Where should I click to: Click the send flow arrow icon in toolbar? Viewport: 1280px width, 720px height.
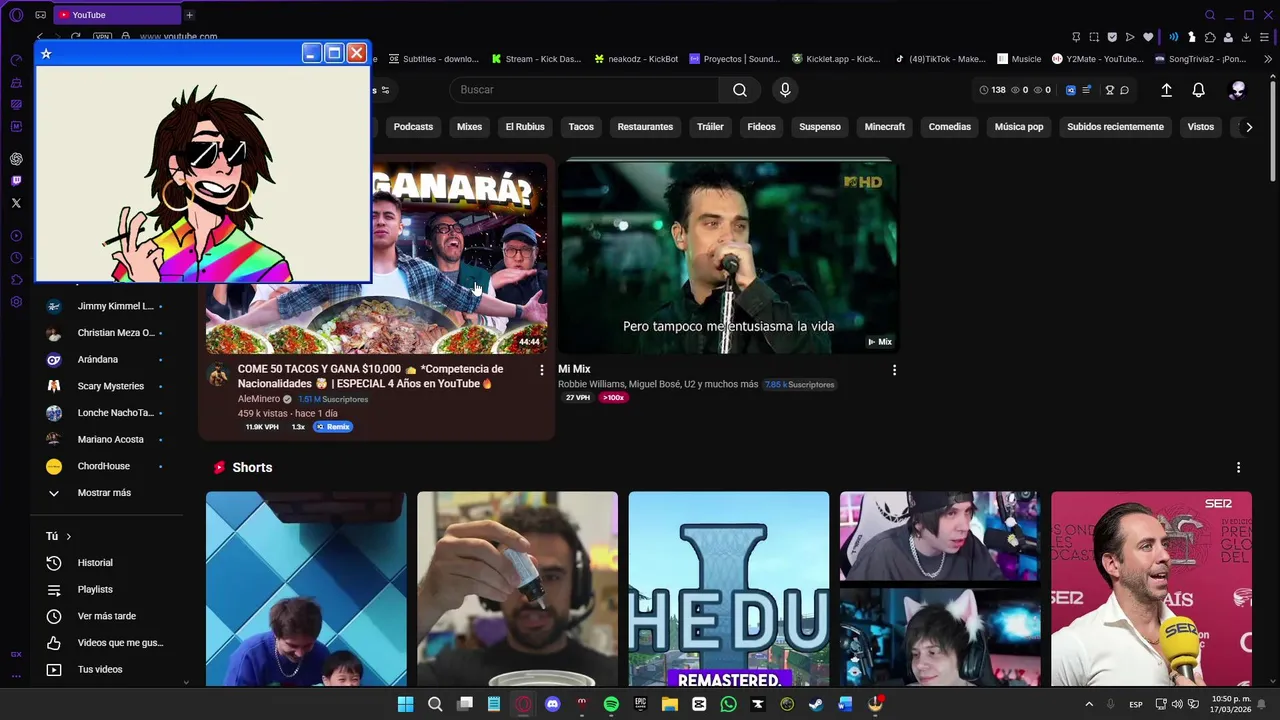coord(1130,37)
